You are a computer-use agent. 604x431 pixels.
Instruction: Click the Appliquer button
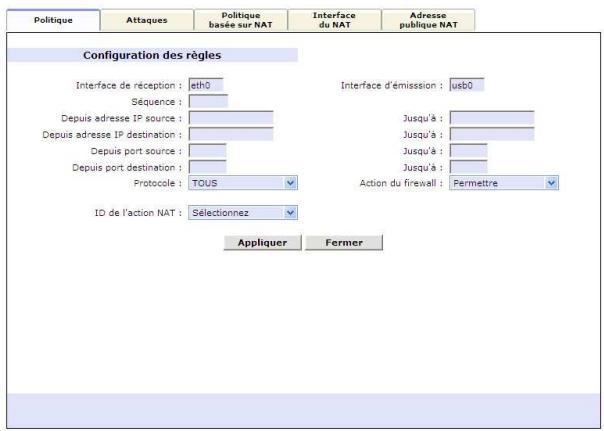pyautogui.click(x=262, y=242)
